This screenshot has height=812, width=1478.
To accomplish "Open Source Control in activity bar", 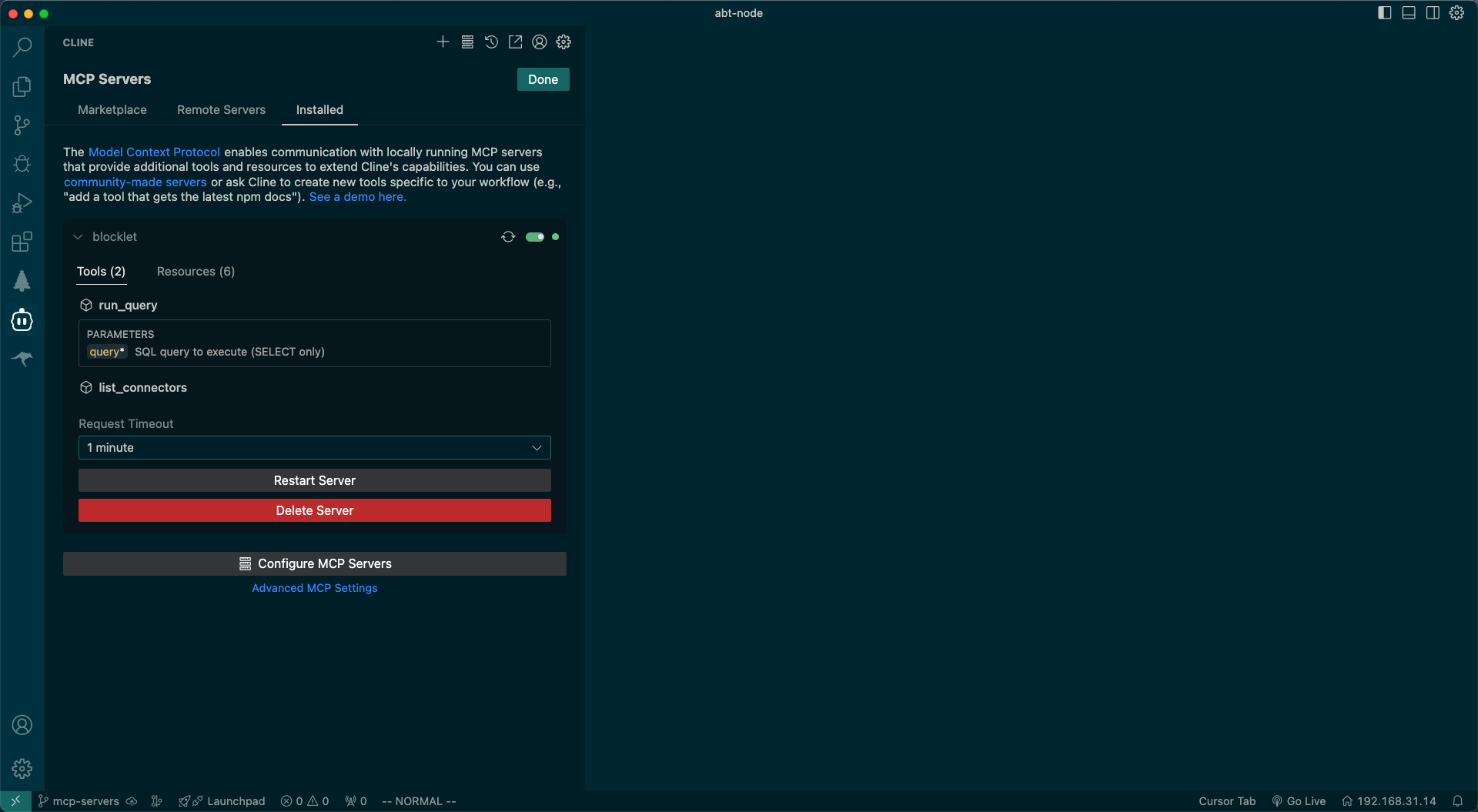I will click(x=22, y=125).
